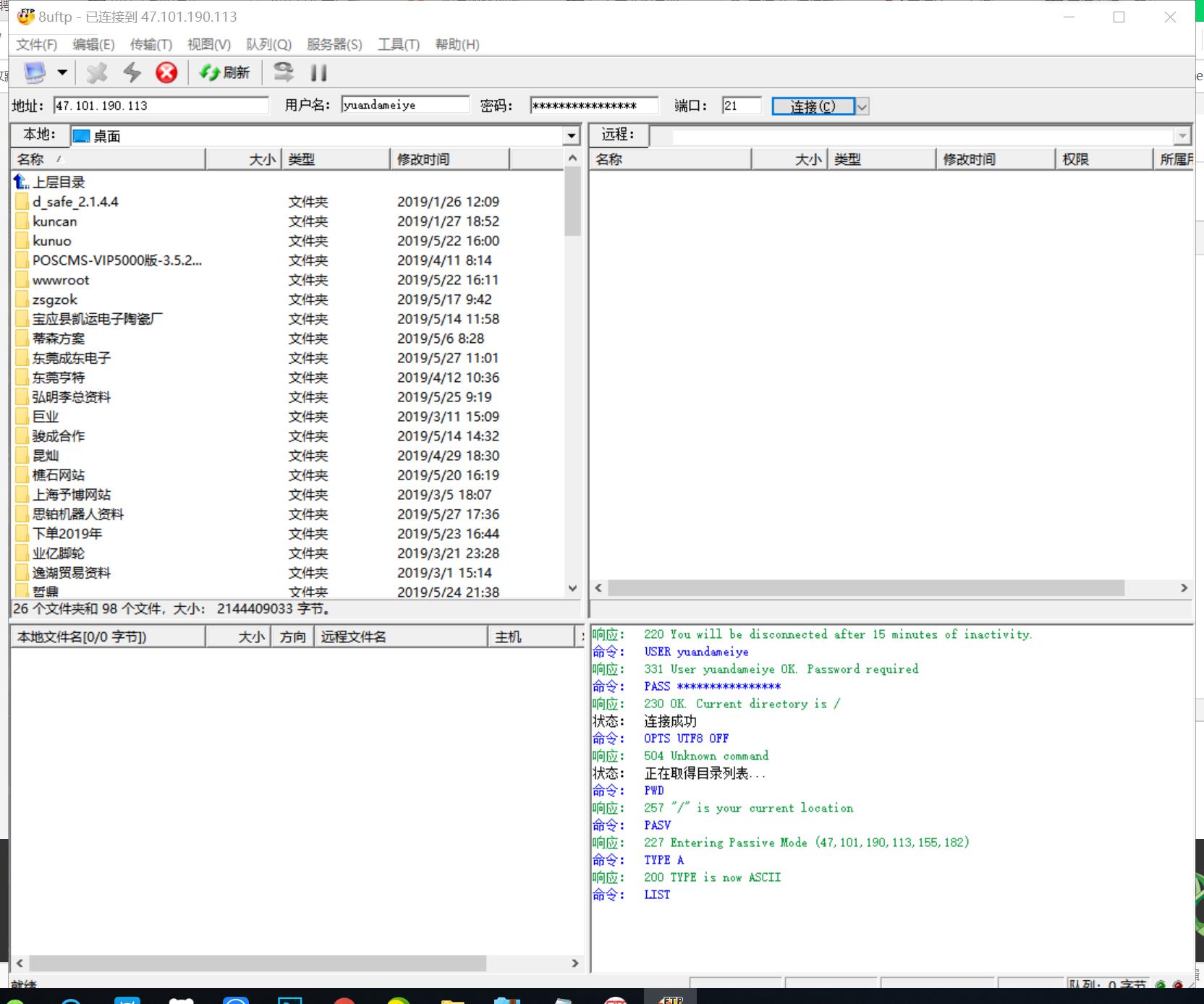Screen dimensions: 1204x1004
Task: Click the wwwroot folder icon
Action: click(x=22, y=280)
